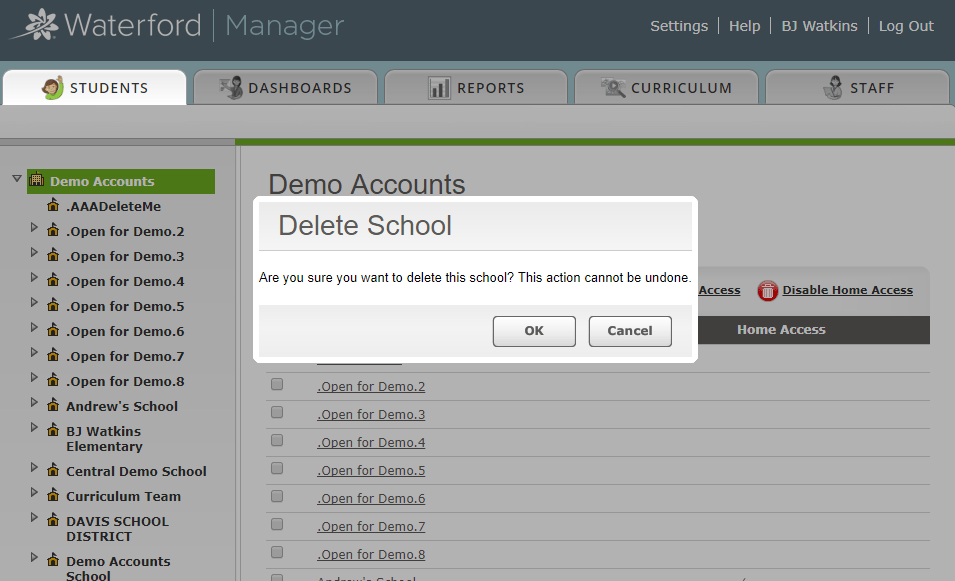Click the Demo Accounts building icon in tree
The height and width of the screenshot is (581, 955).
(37, 180)
